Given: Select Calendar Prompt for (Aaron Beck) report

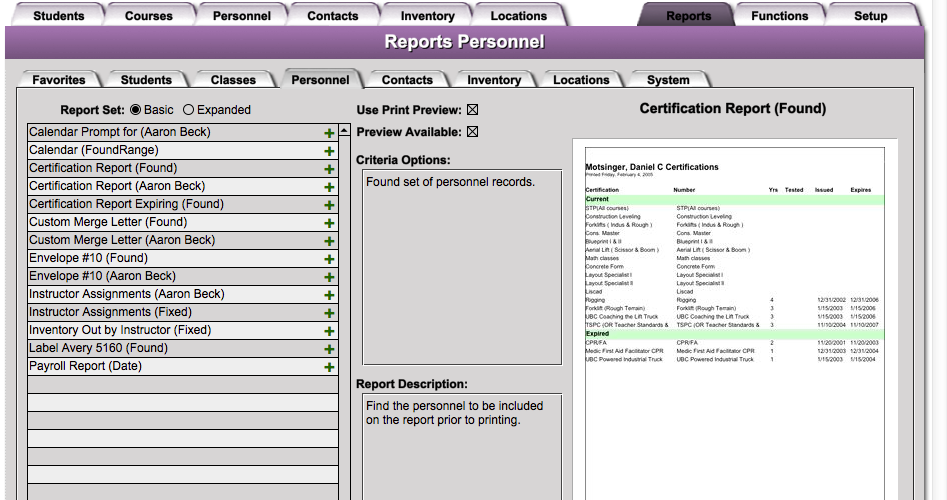Looking at the screenshot, I should coord(182,132).
